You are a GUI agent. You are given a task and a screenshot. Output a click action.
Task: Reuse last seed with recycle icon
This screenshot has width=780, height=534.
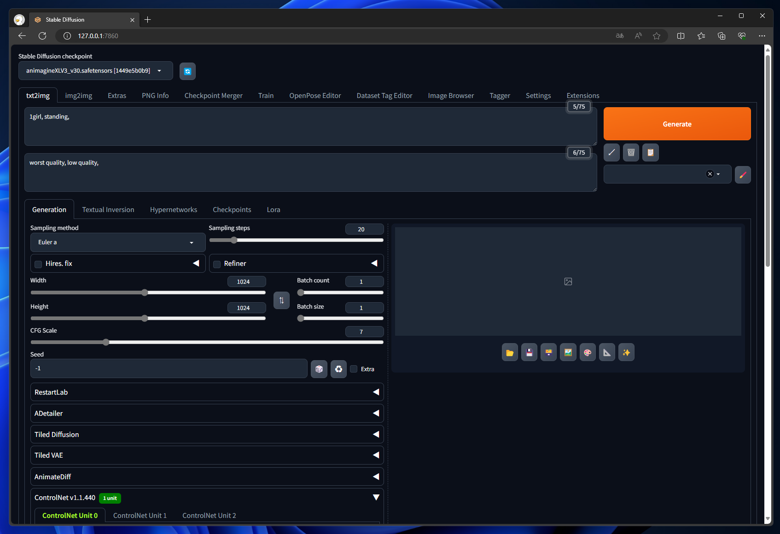click(338, 369)
